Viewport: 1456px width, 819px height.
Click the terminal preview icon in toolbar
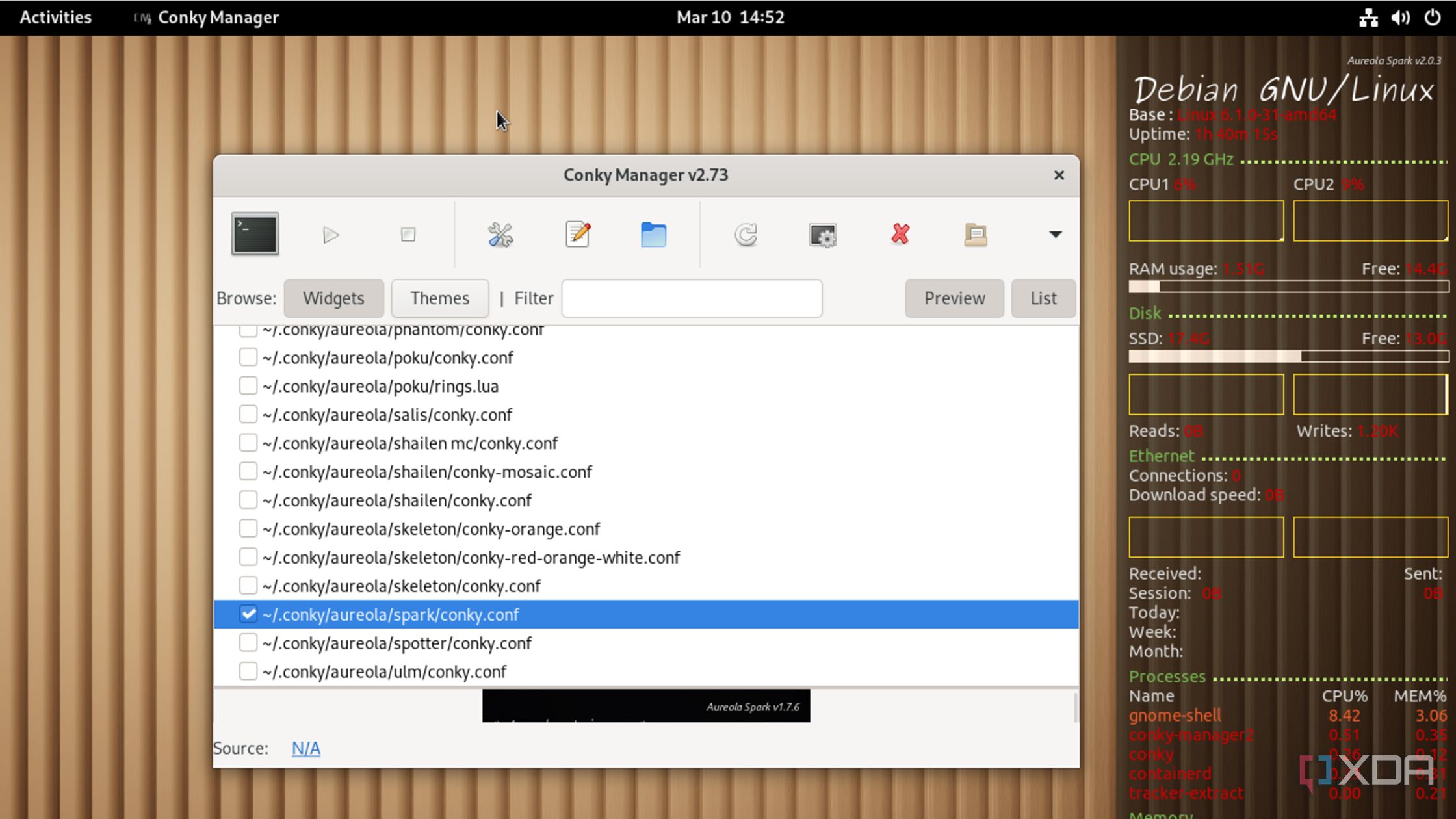255,234
